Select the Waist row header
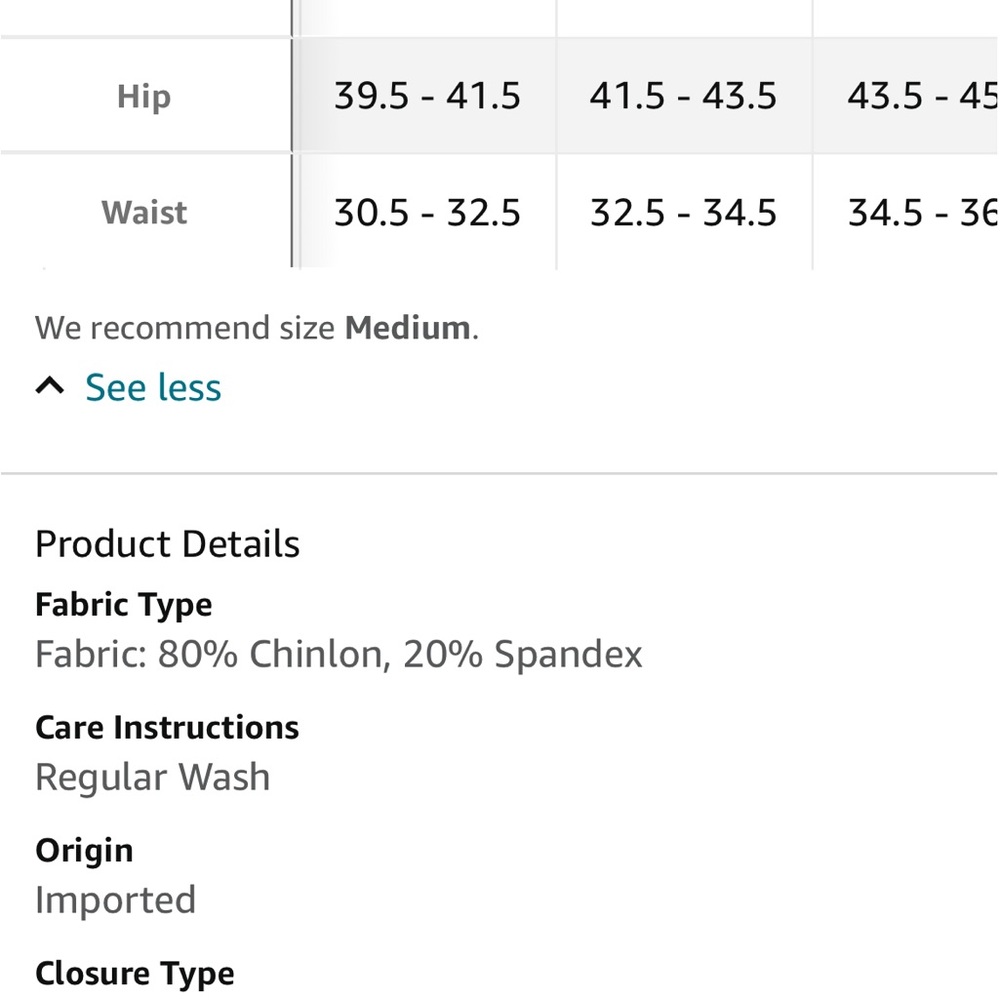The height and width of the screenshot is (1000, 1000). [x=144, y=213]
